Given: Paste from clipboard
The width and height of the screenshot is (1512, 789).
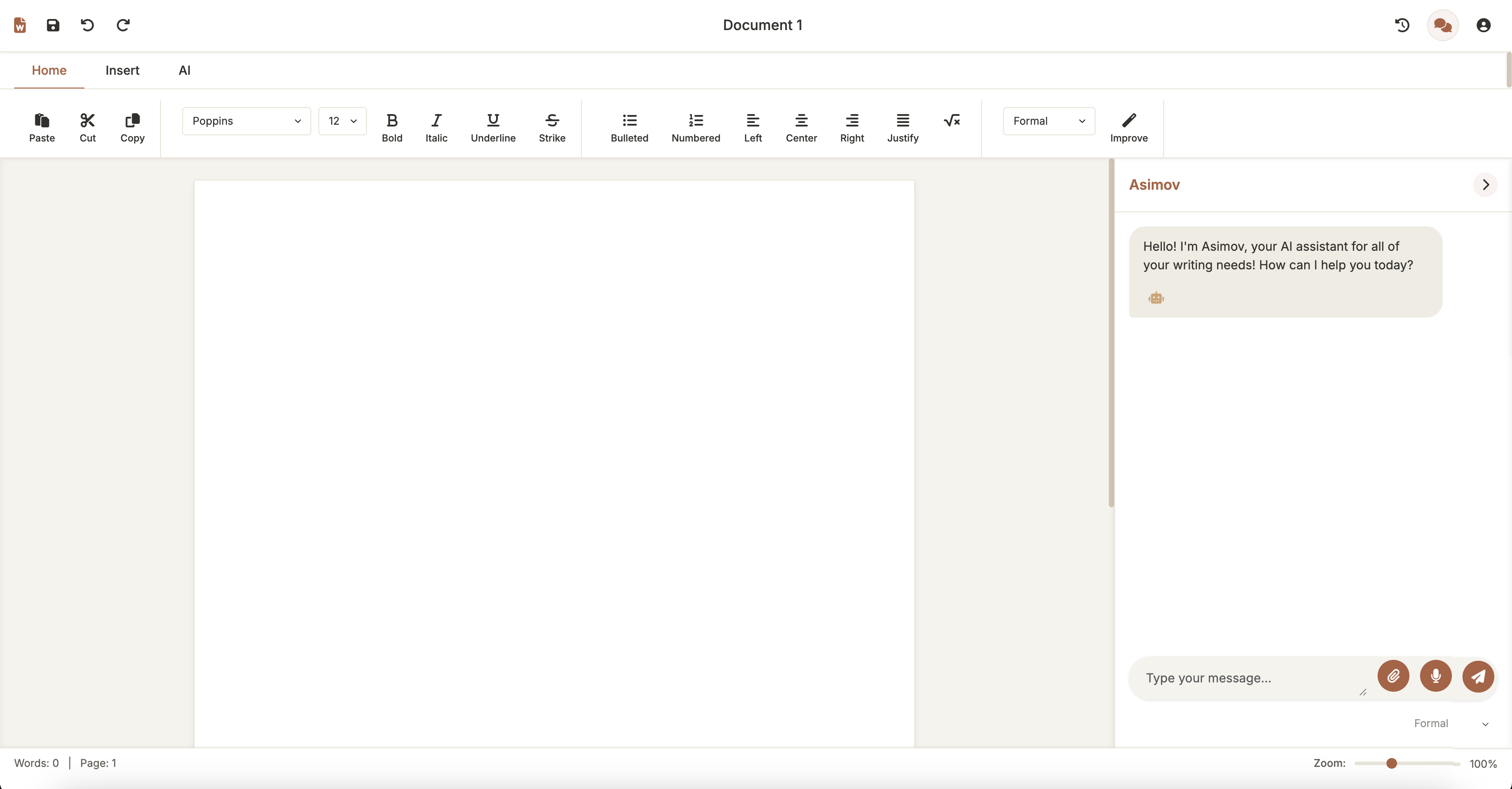Looking at the screenshot, I should coord(42,128).
